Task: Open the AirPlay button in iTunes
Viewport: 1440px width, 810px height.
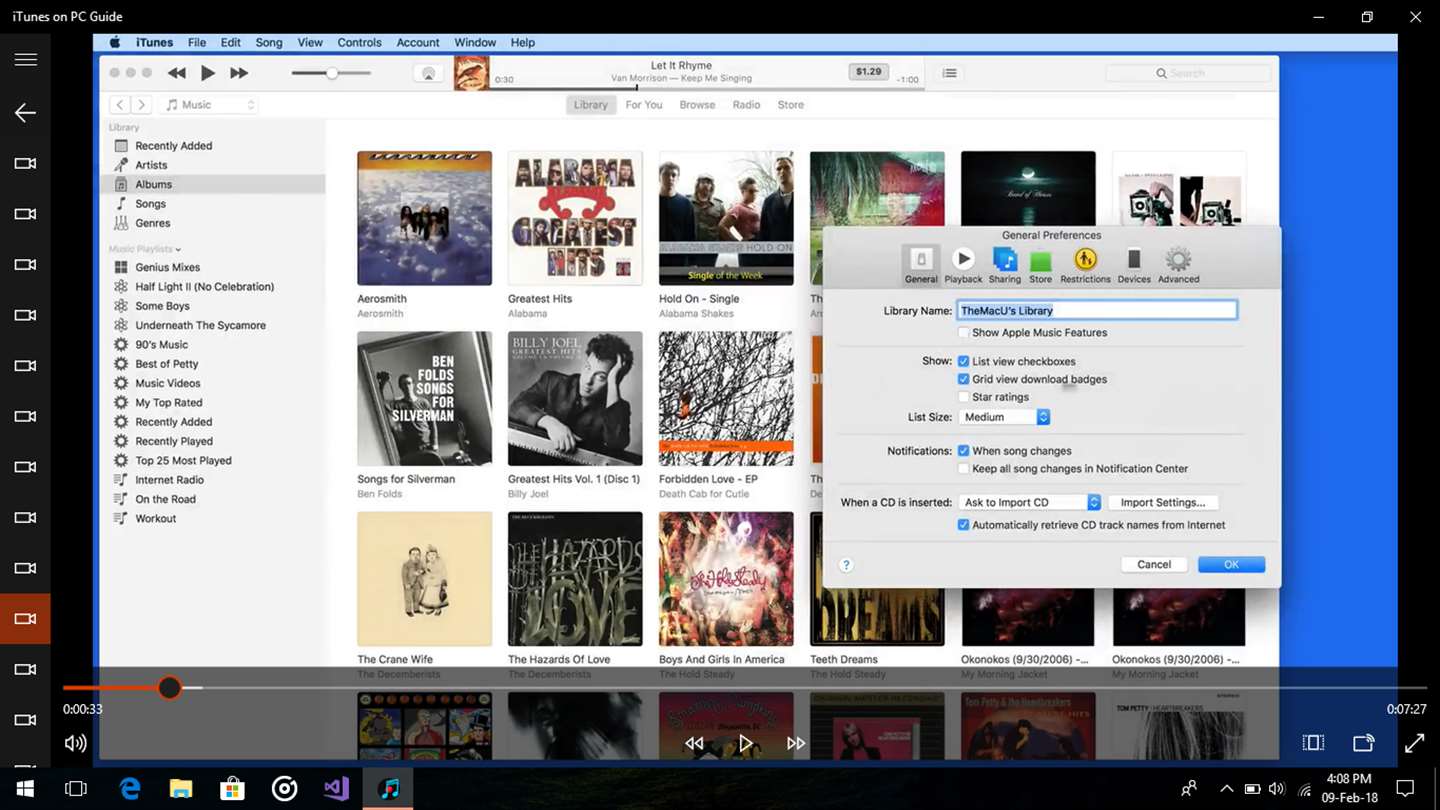Action: pos(429,73)
